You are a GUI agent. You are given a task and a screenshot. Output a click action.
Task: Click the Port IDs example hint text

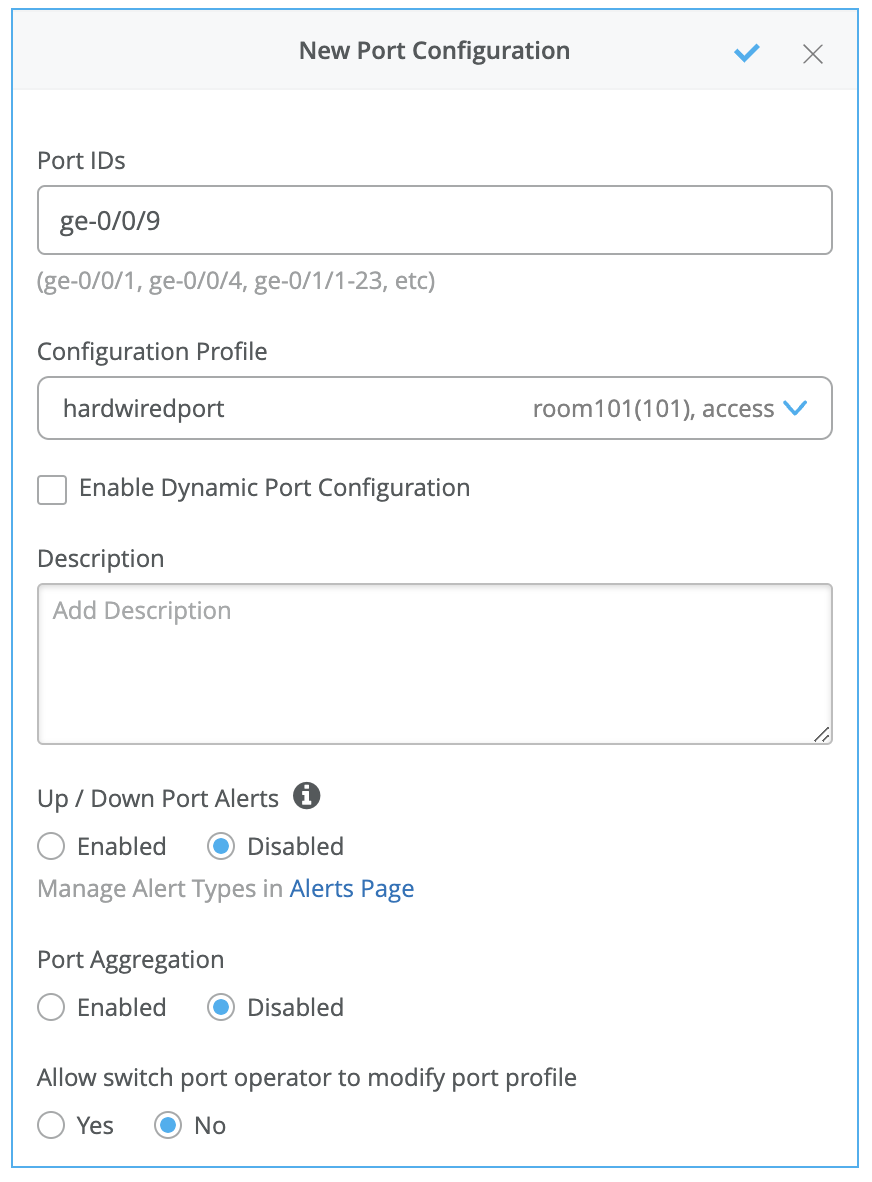point(236,282)
